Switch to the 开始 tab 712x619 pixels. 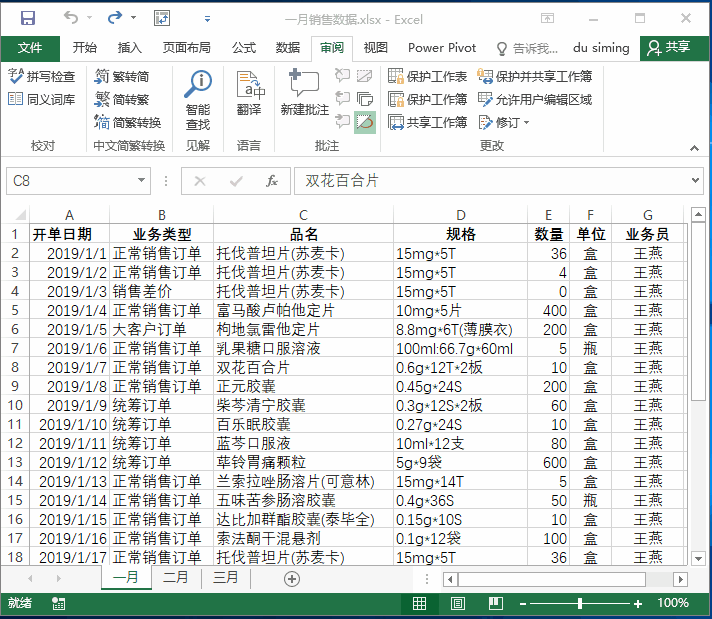[x=84, y=48]
